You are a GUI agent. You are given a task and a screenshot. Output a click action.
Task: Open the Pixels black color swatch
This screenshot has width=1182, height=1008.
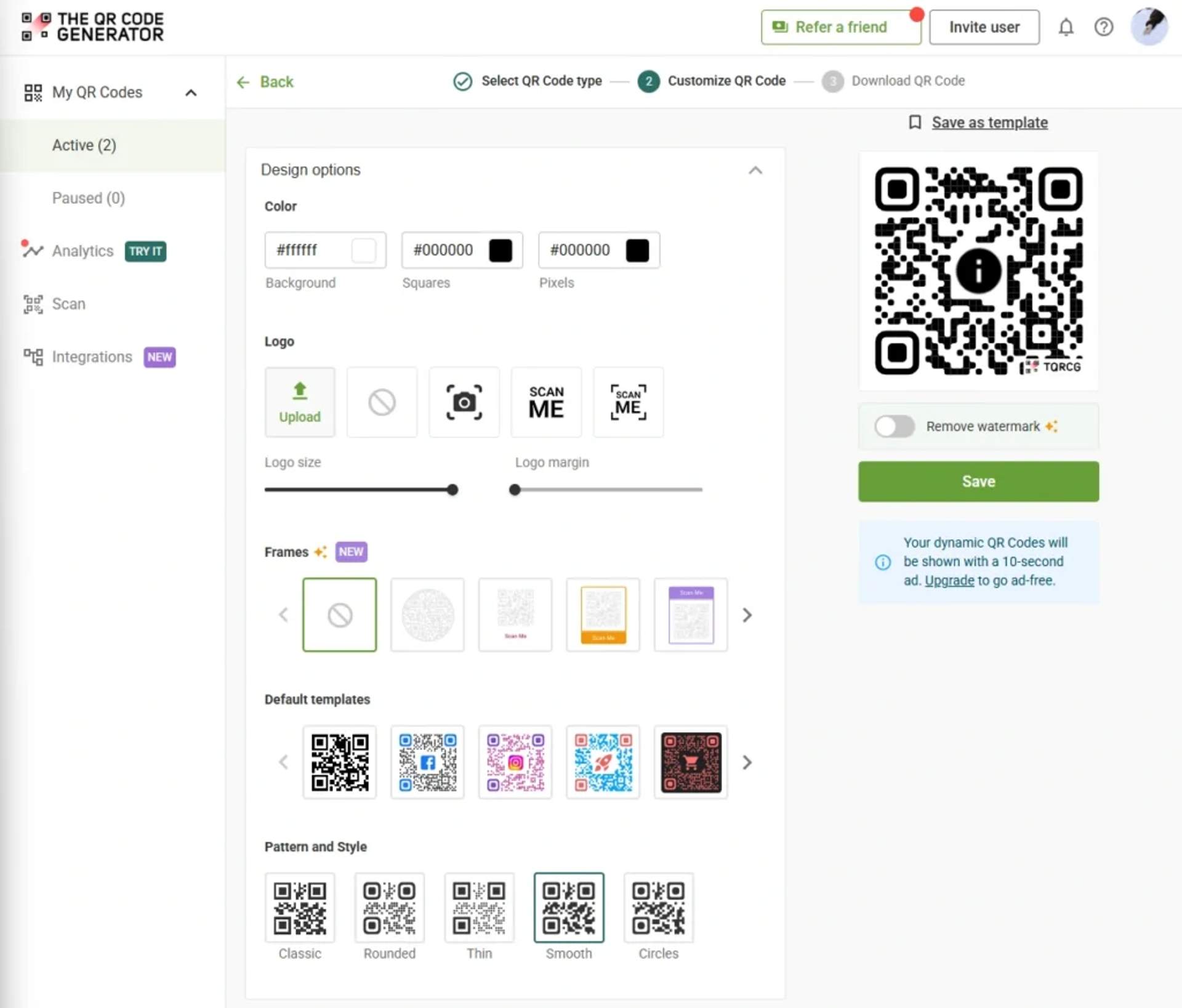click(637, 250)
